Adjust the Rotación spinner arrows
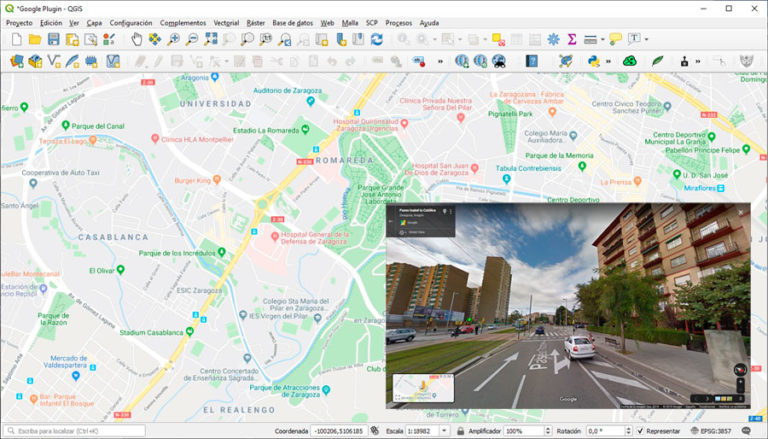This screenshot has height=439, width=768. tap(628, 431)
